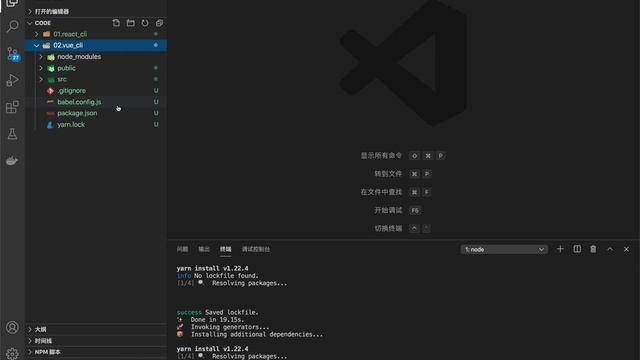Expand the 时间线 timeline section
The width and height of the screenshot is (640, 360).
96,341
